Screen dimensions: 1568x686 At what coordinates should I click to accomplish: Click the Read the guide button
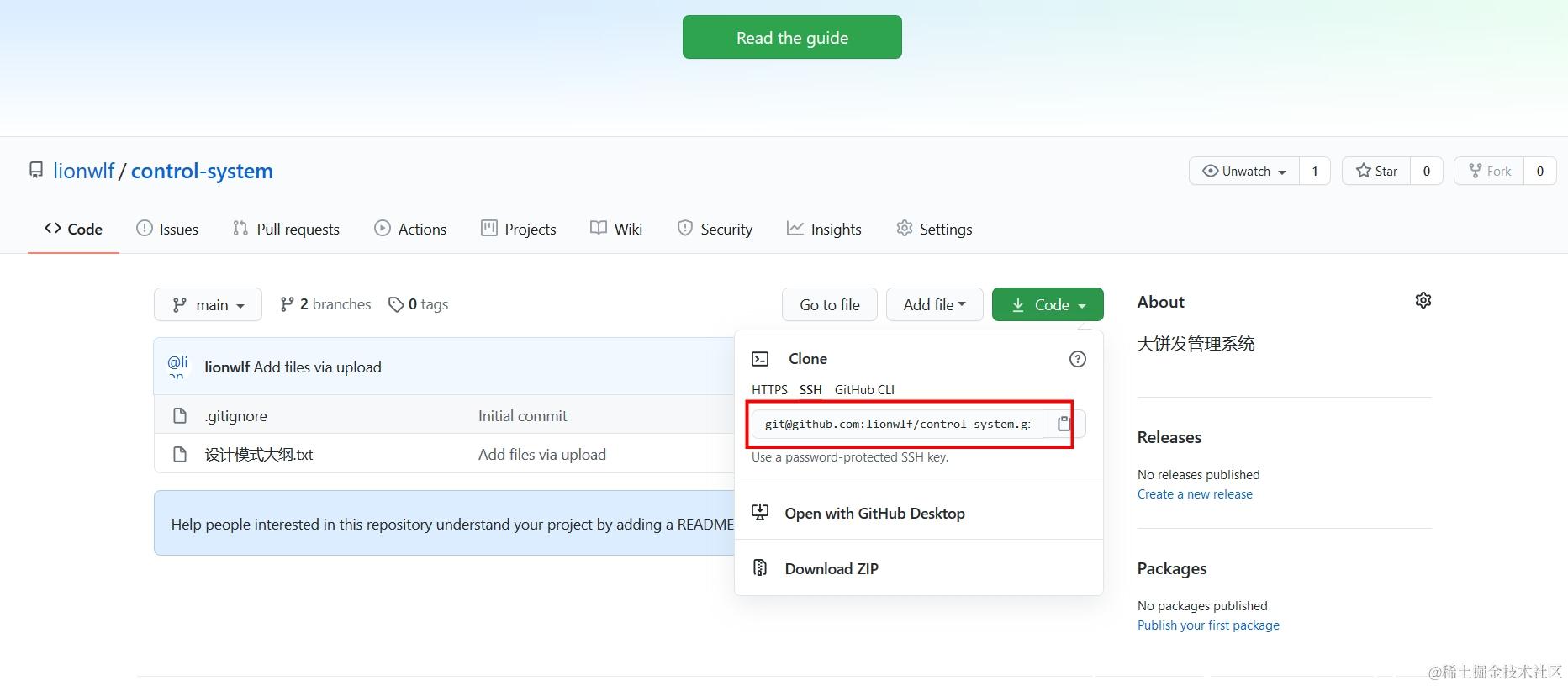click(x=792, y=37)
